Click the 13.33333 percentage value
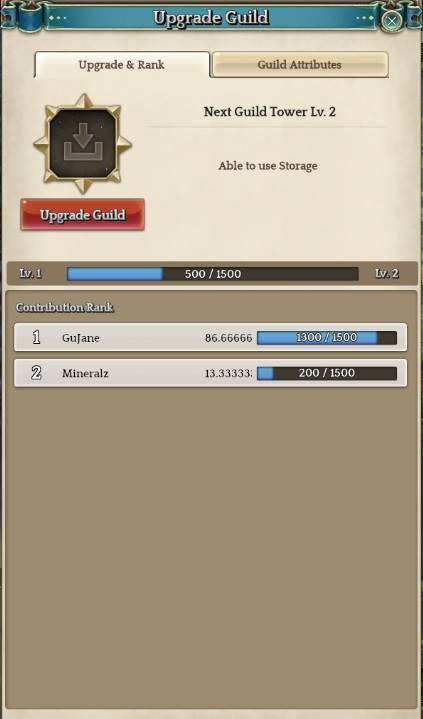Image resolution: width=423 pixels, height=719 pixels. click(228, 374)
